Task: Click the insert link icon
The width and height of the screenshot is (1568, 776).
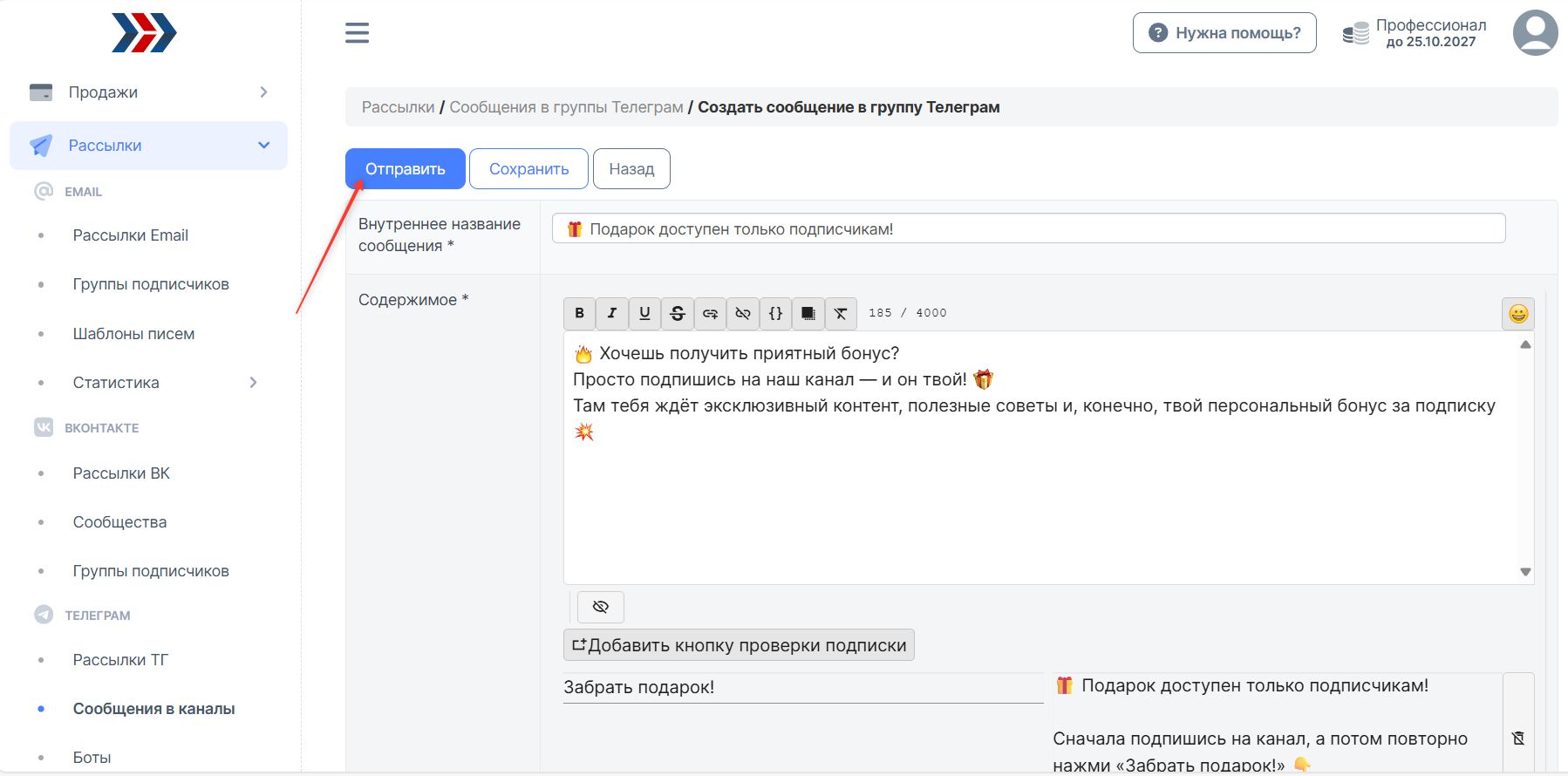Action: point(710,313)
